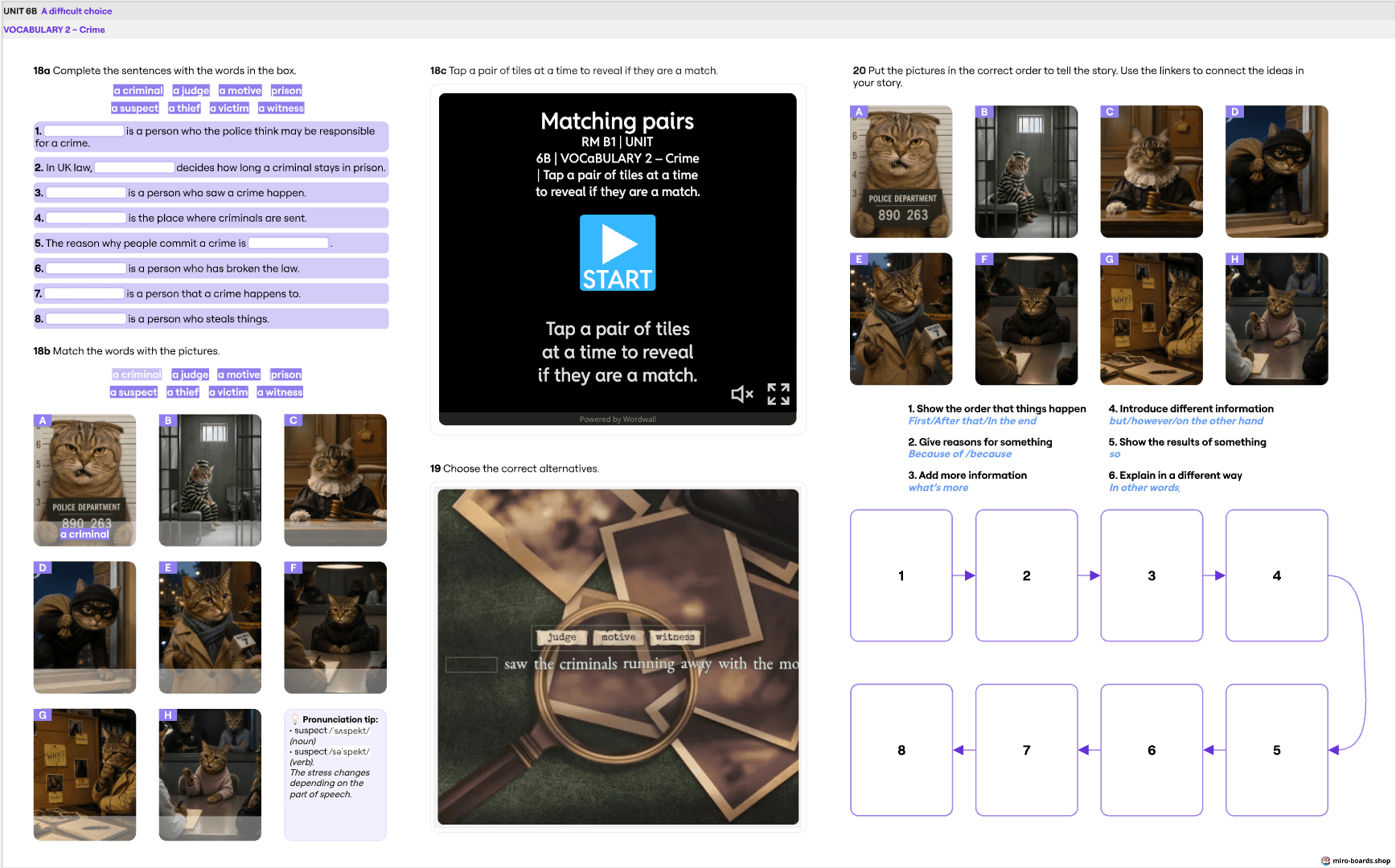Select the 'a motive' word in 18a box
Image resolution: width=1396 pixels, height=868 pixels.
point(240,91)
